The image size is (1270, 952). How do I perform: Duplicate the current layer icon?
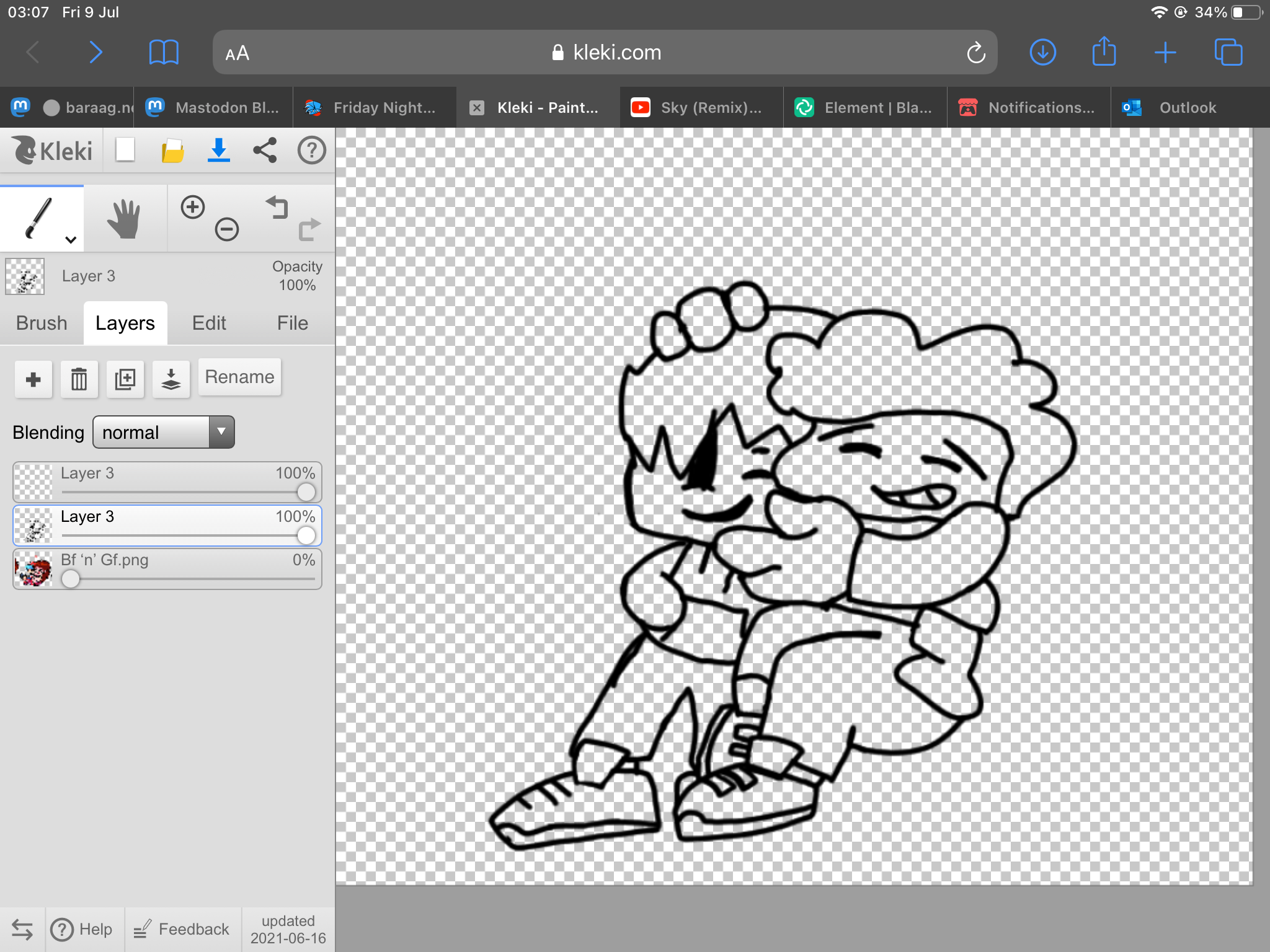[125, 379]
